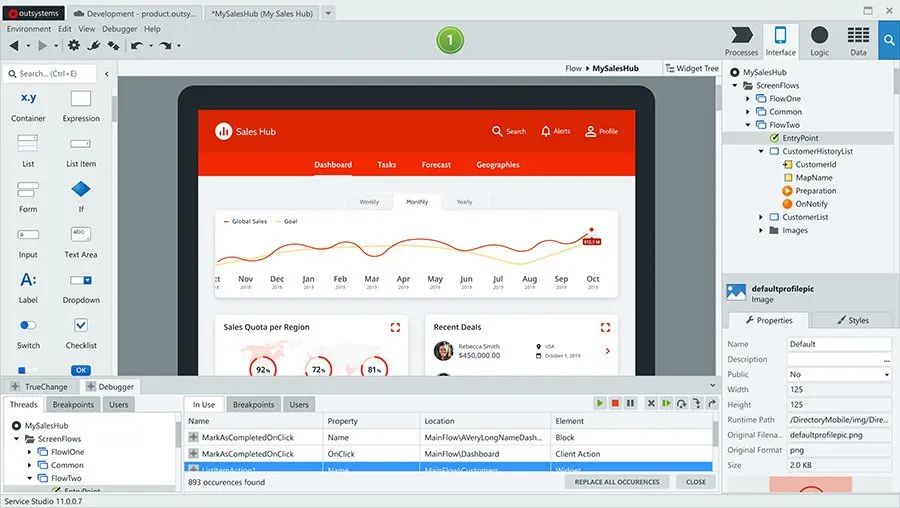Image resolution: width=900 pixels, height=508 pixels.
Task: Click the Close button in results panel
Action: pyautogui.click(x=695, y=482)
